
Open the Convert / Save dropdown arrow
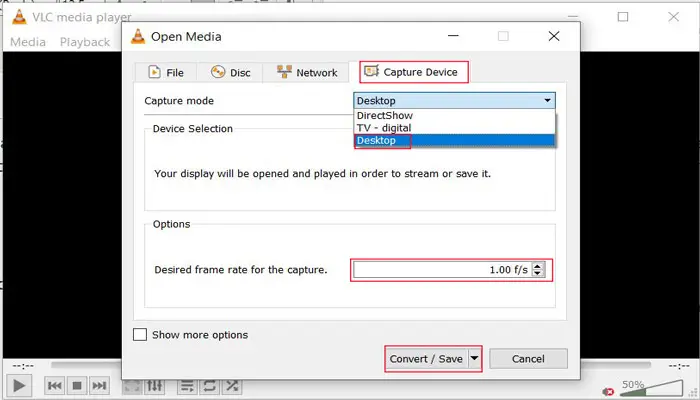pyautogui.click(x=475, y=358)
